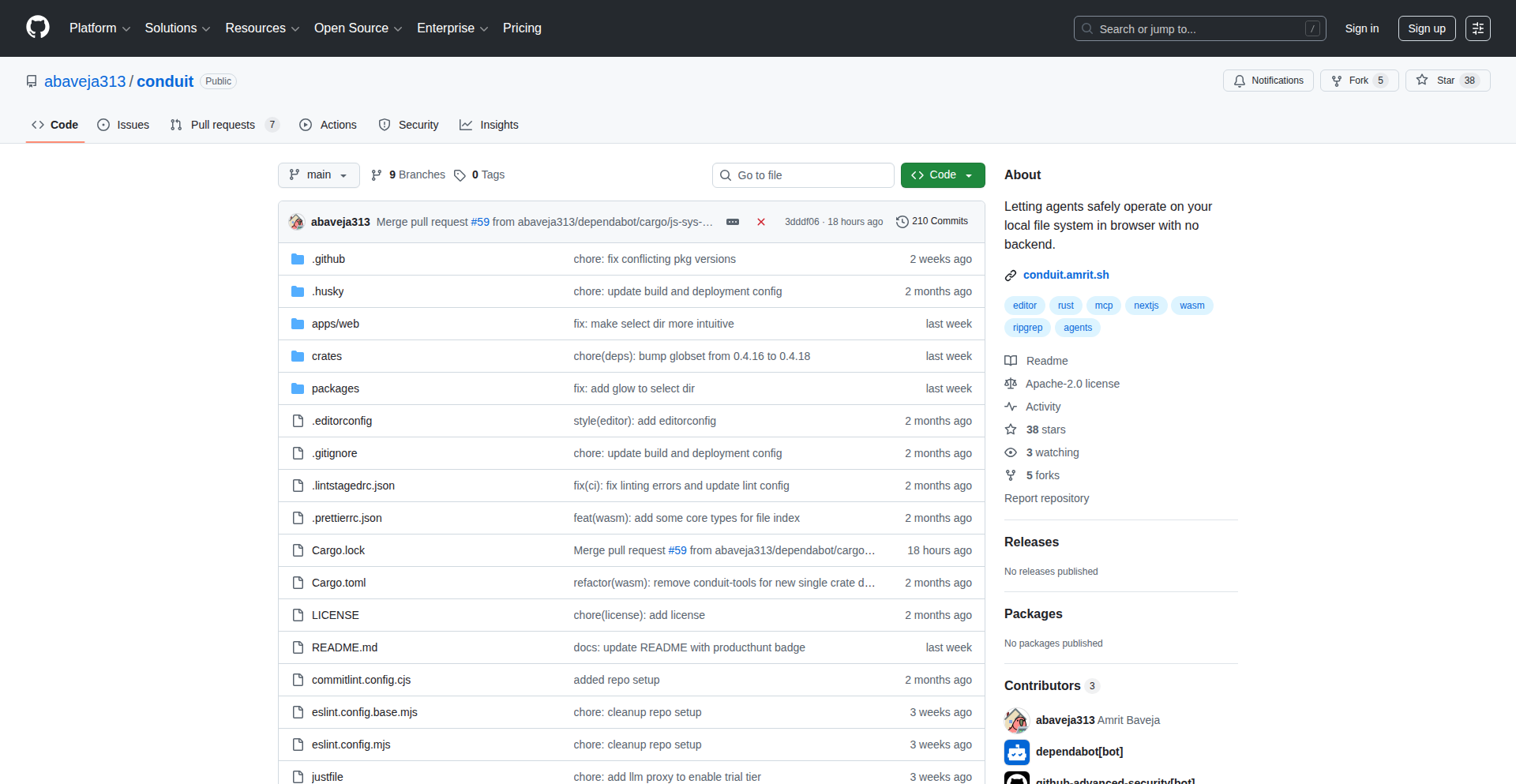This screenshot has height=784, width=1516.
Task: Click the Go to file search box
Action: tap(802, 174)
